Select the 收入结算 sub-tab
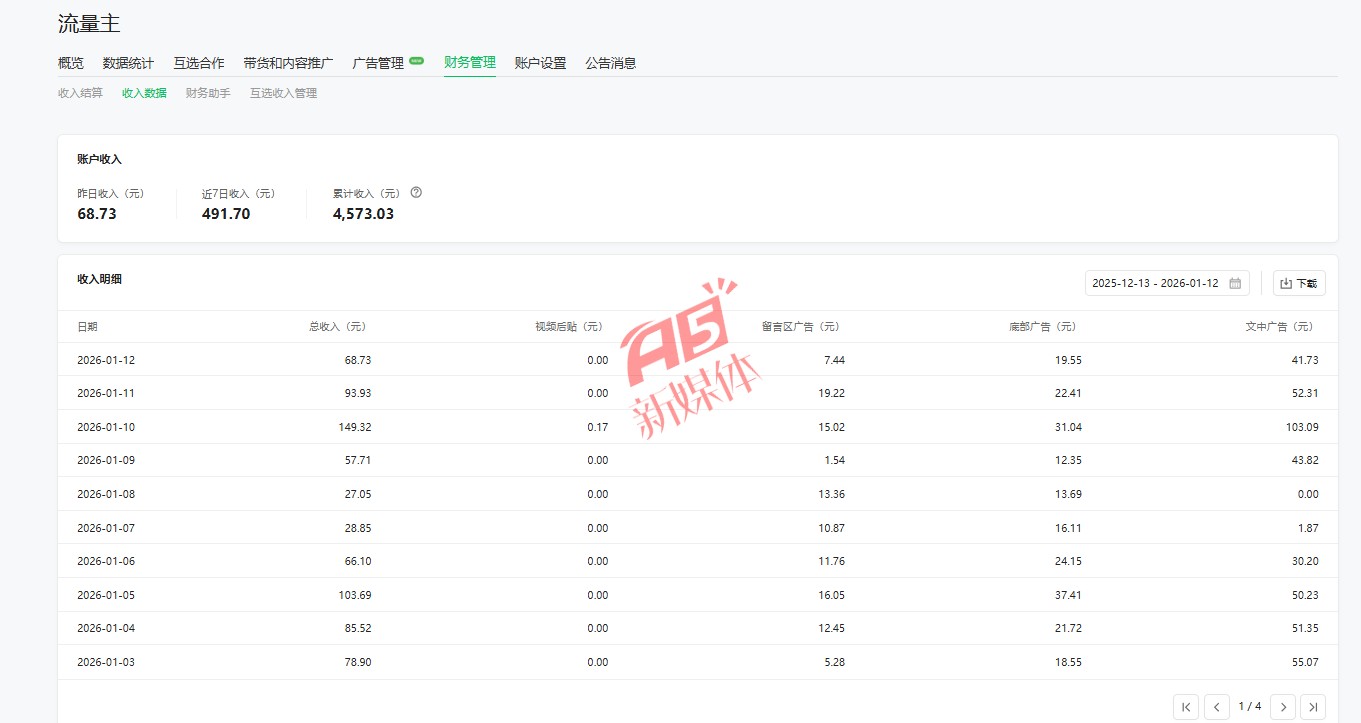Image resolution: width=1361 pixels, height=723 pixels. tap(80, 93)
